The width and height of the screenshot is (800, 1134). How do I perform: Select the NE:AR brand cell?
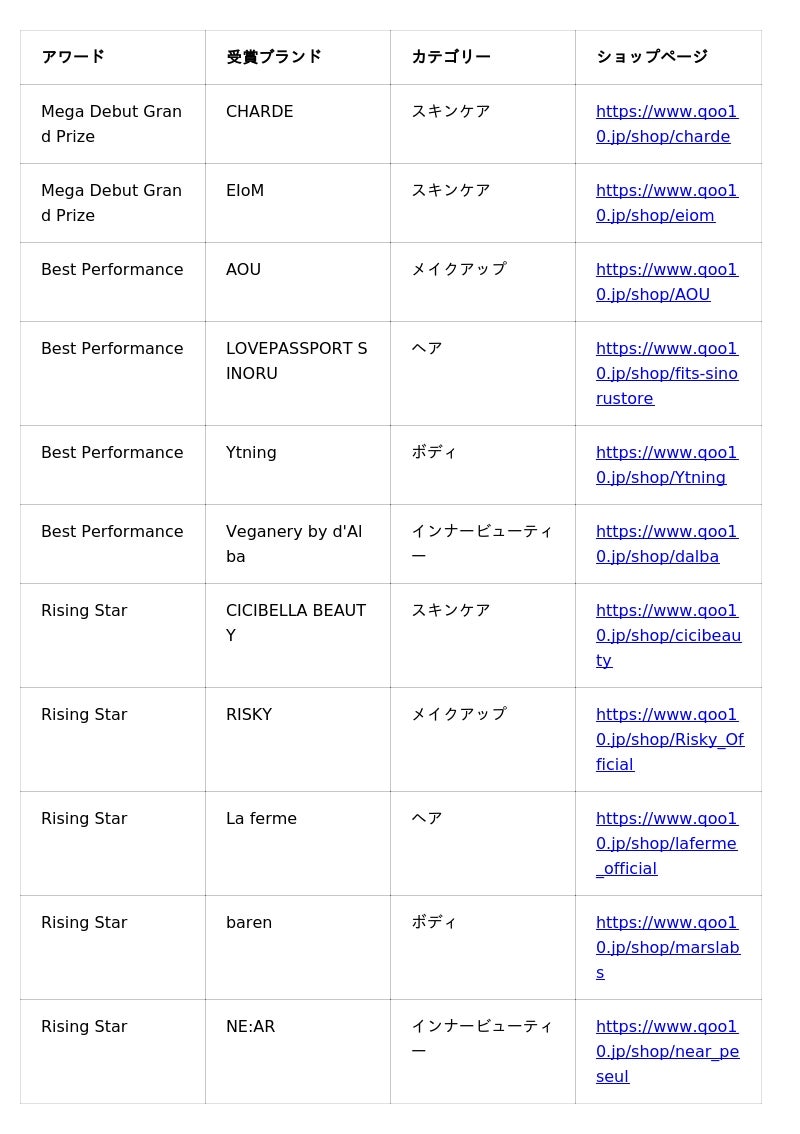[250, 1027]
